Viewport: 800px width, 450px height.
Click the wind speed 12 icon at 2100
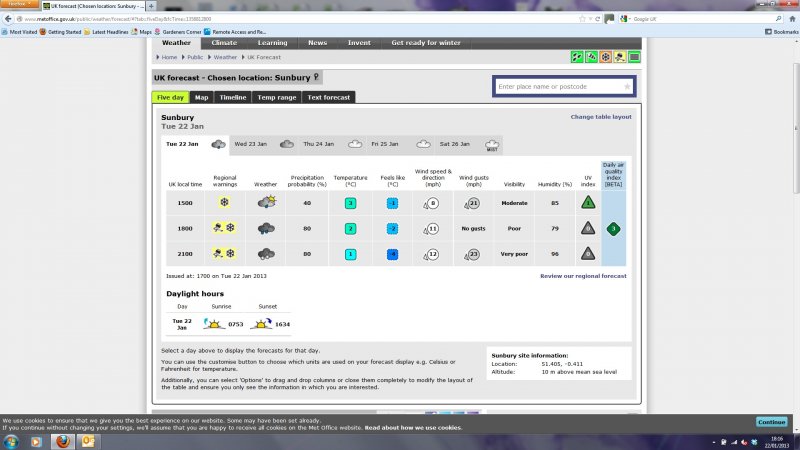[431, 254]
